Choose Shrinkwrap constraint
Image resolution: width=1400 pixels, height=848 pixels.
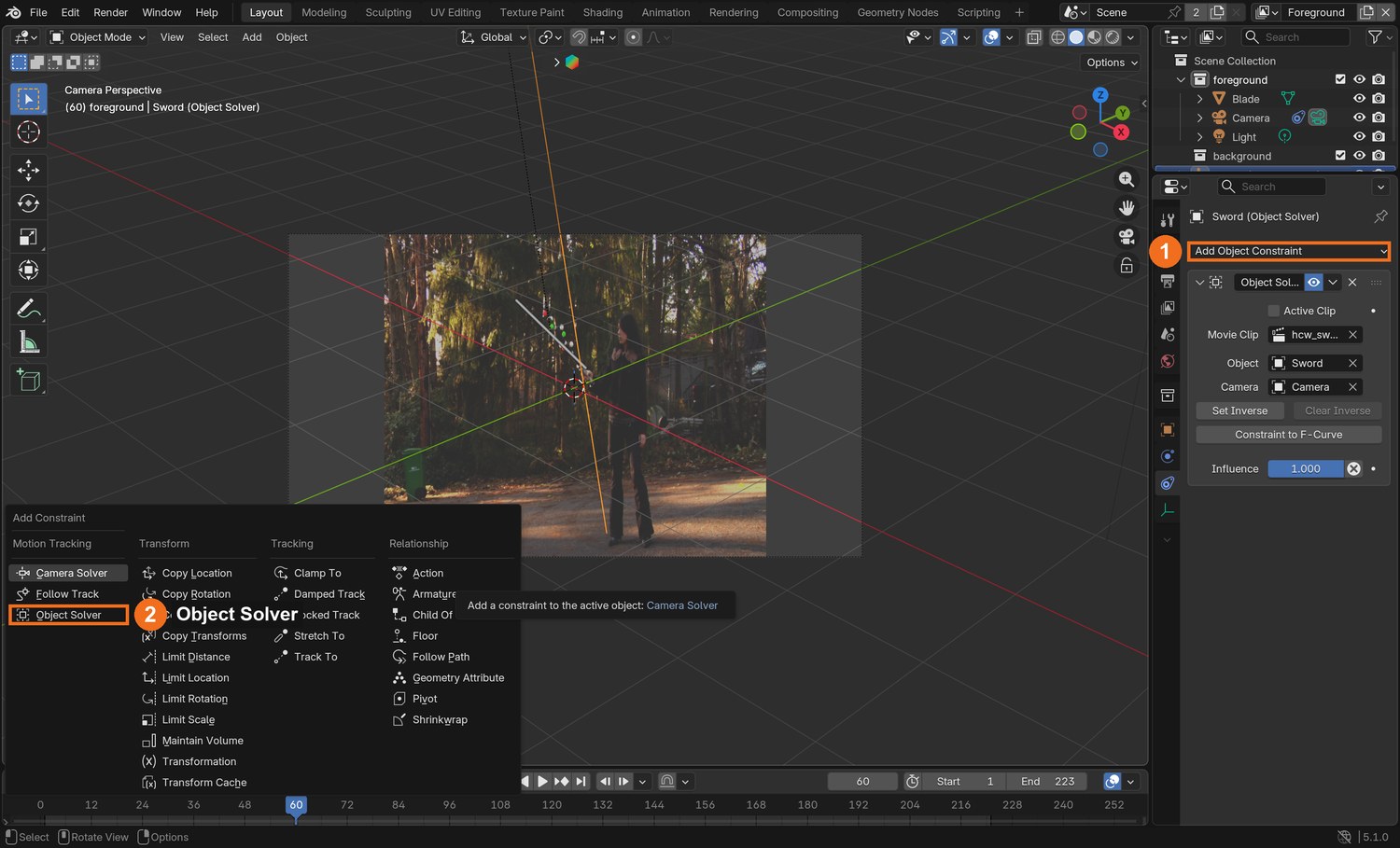[440, 720]
